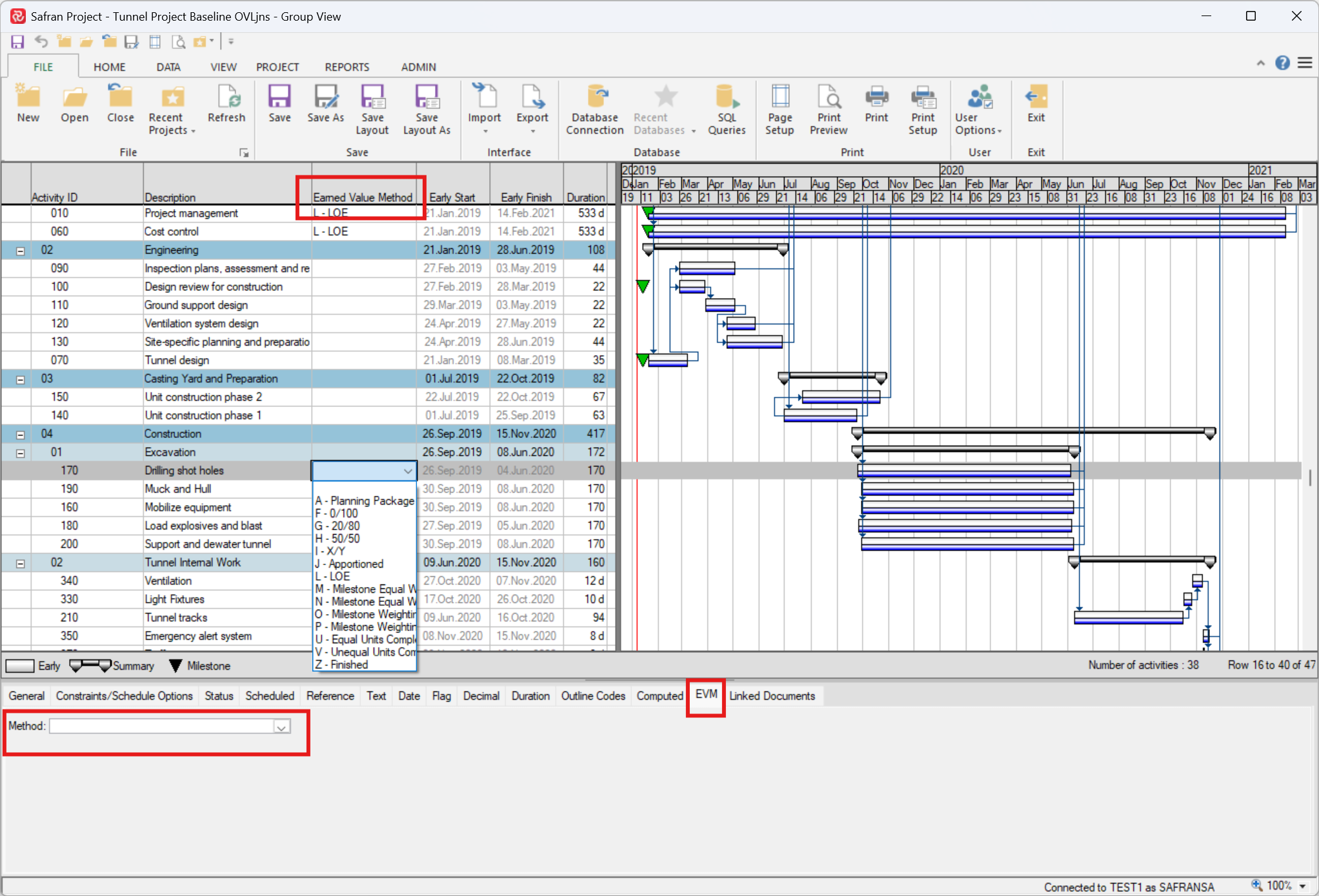Viewport: 1319px width, 896px height.
Task: Open the General properties tab
Action: [26, 696]
